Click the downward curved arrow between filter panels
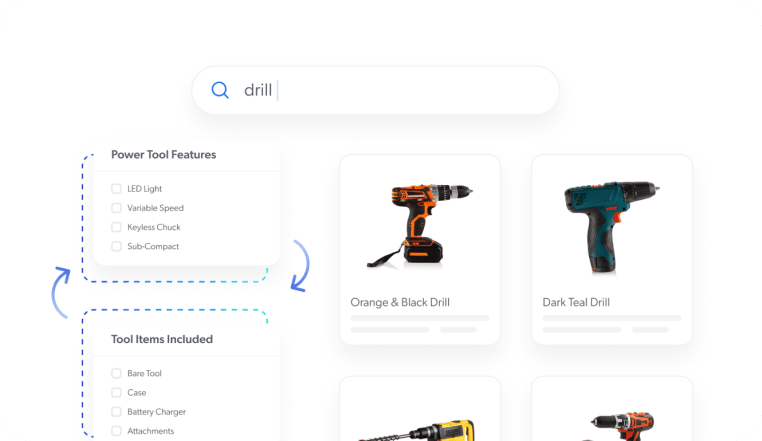 [300, 265]
